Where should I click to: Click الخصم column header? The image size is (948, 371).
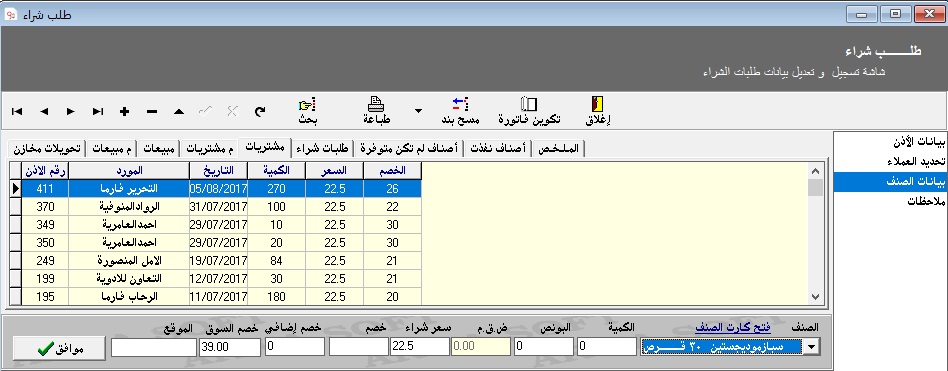point(392,171)
